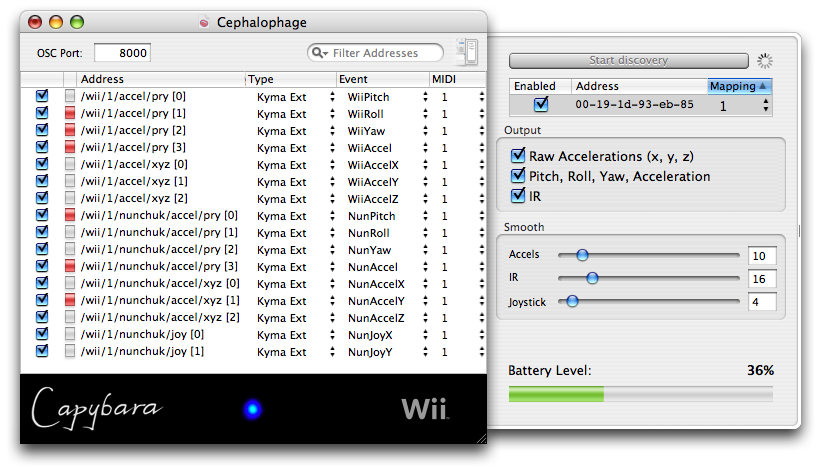Click the blue LED indicator on black banner
Viewport: 826px width, 467px height.
click(x=253, y=409)
